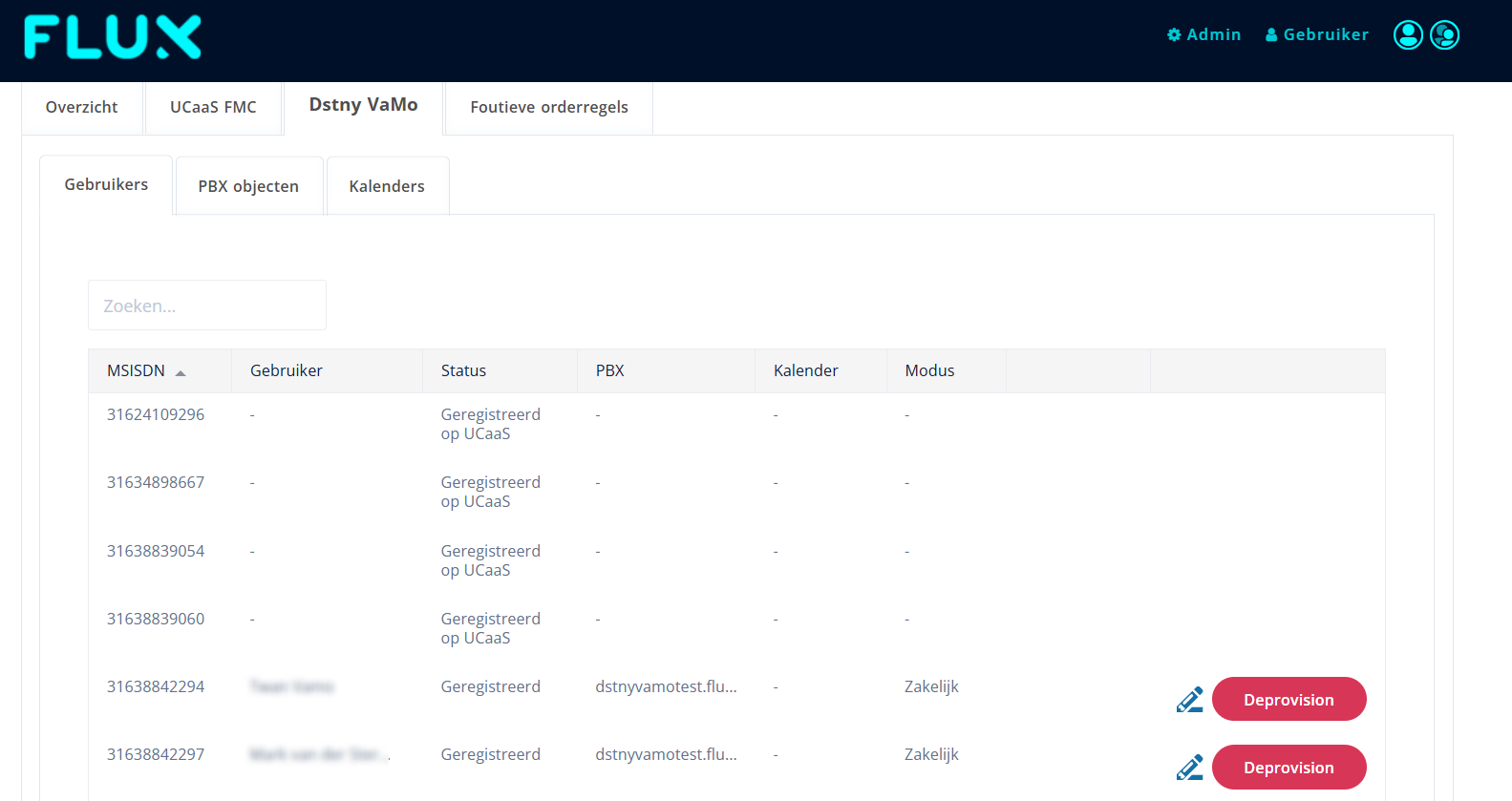
Task: Click status text of row 31638839060
Action: point(490,628)
